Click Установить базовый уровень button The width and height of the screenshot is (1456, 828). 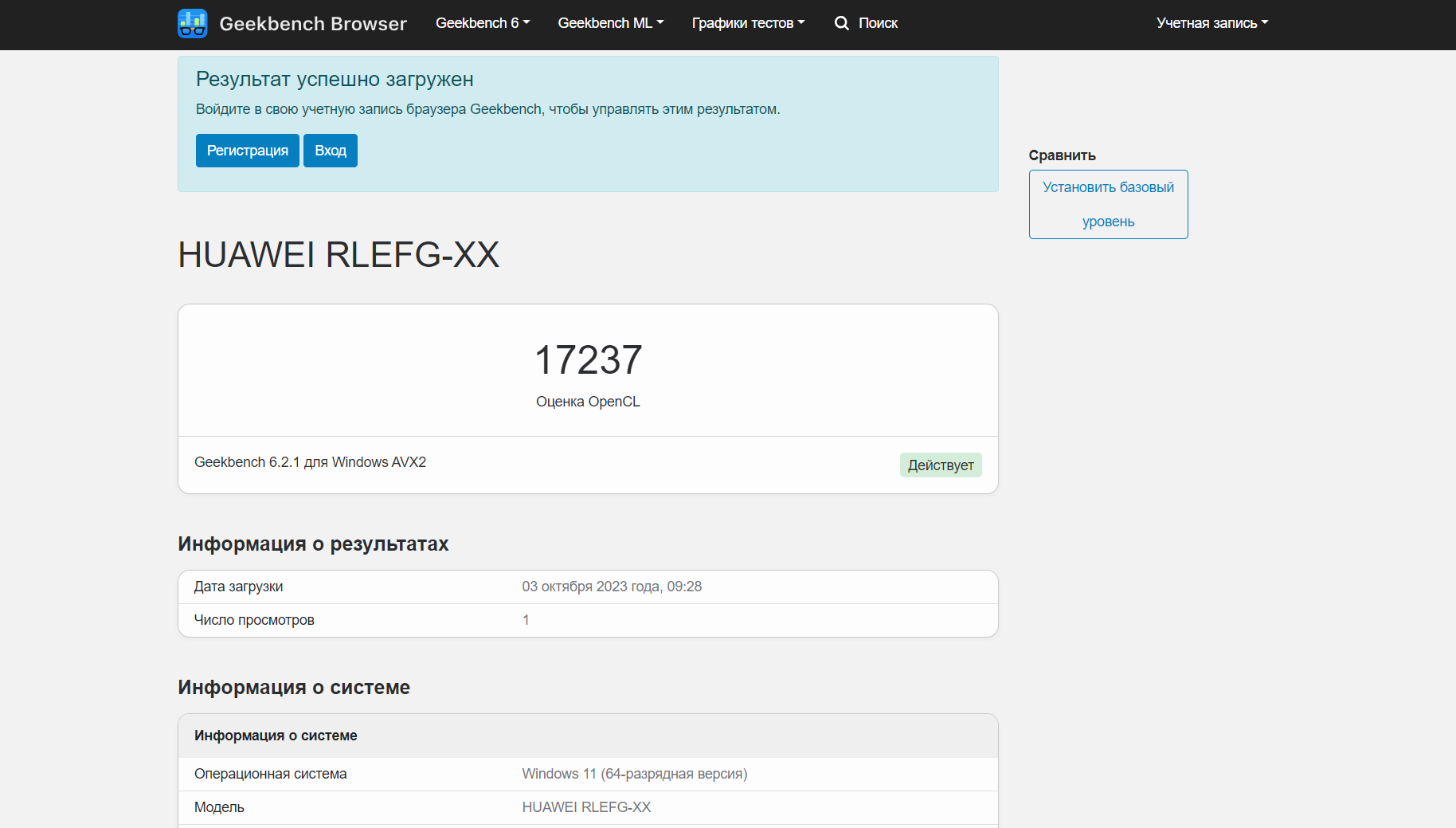tap(1108, 204)
